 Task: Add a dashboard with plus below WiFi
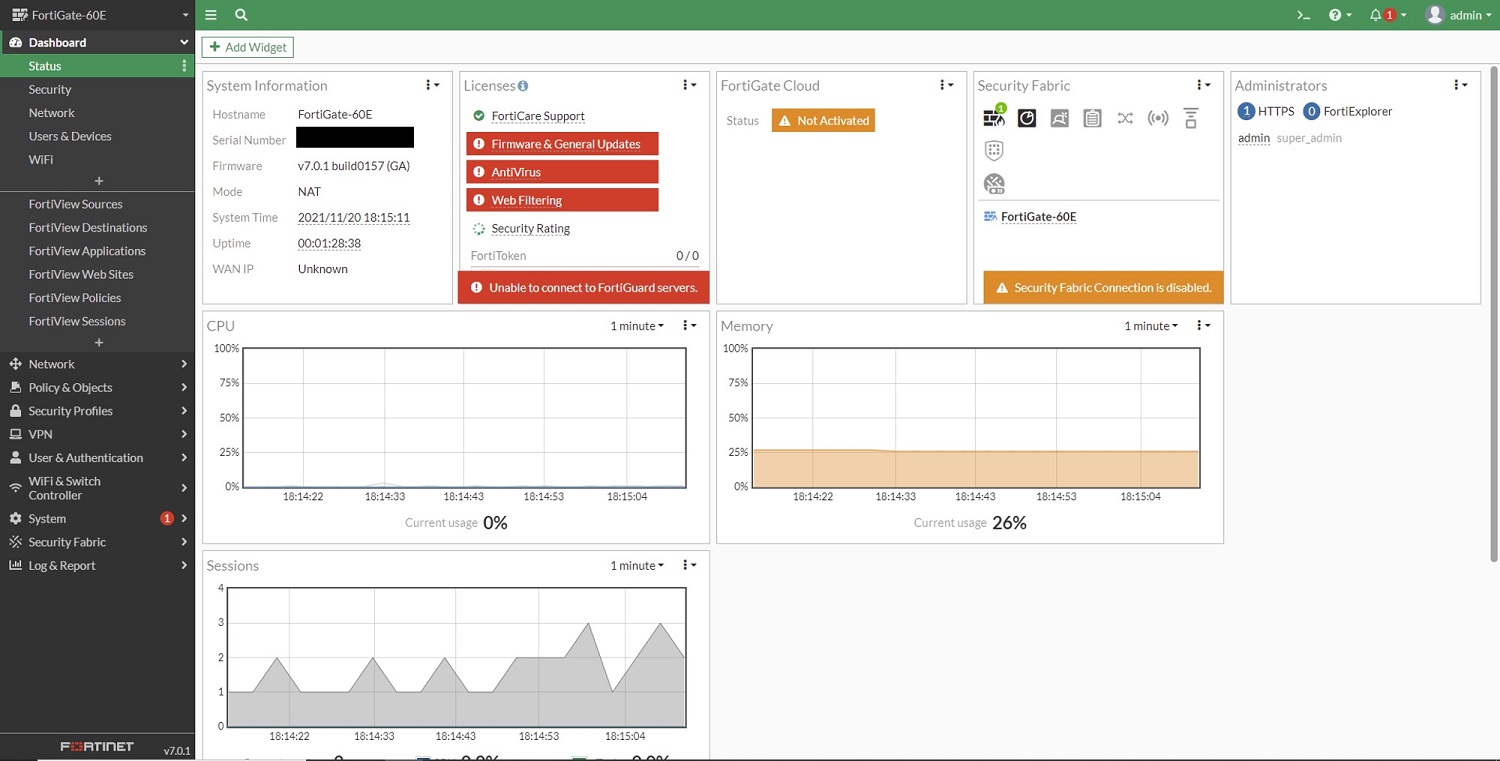[x=98, y=181]
